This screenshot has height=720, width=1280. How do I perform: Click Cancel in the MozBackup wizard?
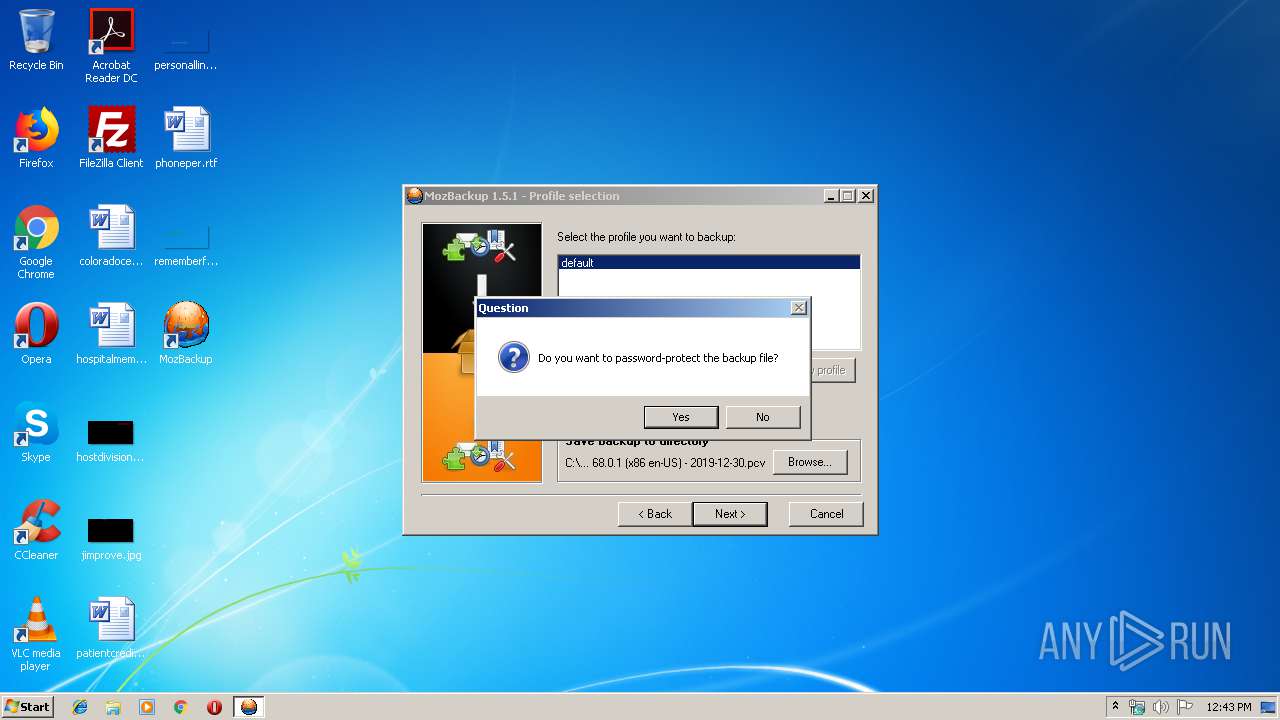tap(826, 514)
